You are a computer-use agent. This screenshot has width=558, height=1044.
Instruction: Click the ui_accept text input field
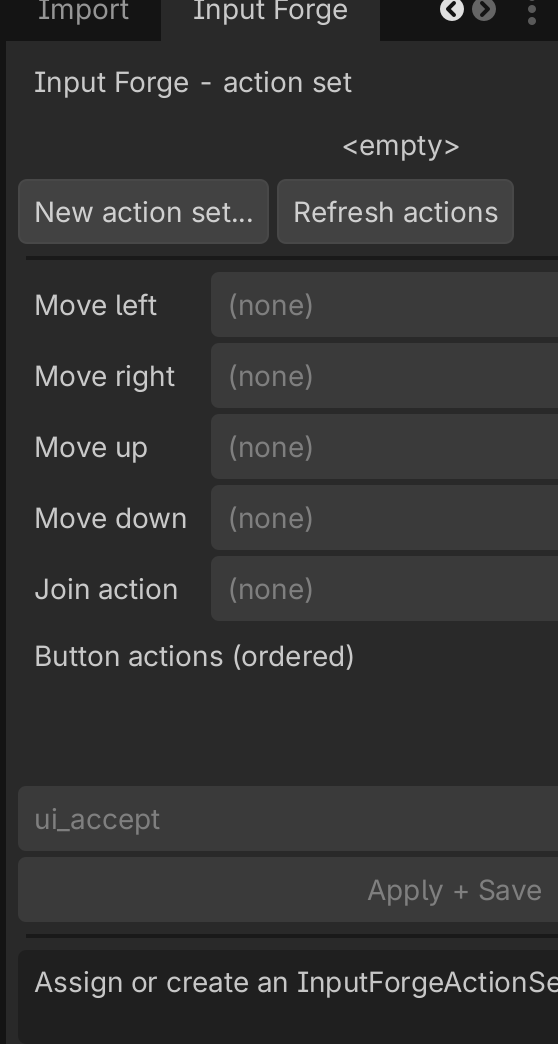pyautogui.click(x=288, y=819)
